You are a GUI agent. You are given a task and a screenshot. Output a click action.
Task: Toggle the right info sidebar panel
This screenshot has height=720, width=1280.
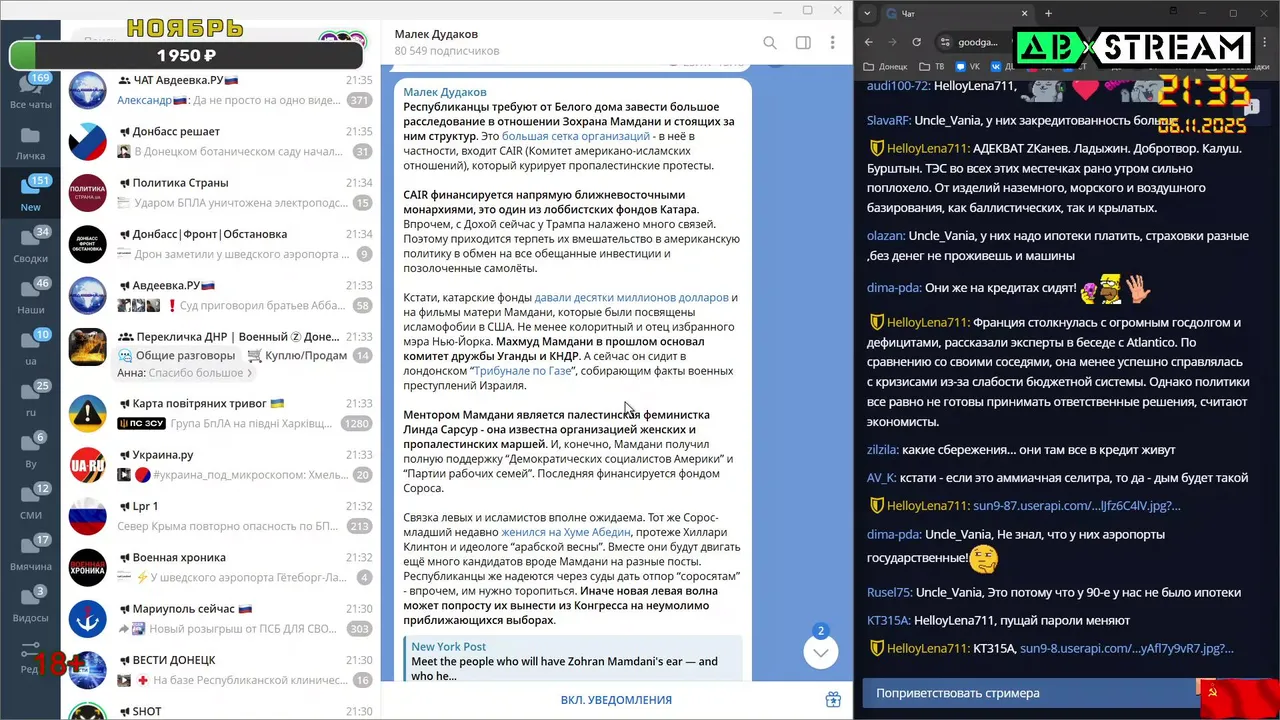point(802,43)
